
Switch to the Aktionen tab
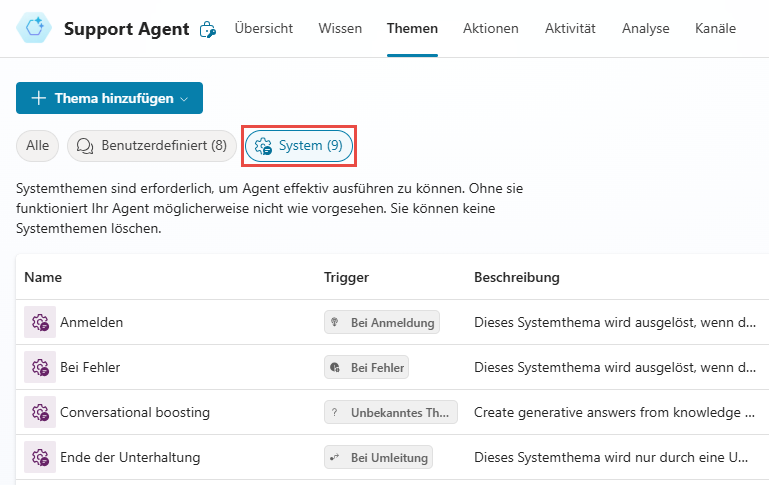(490, 28)
